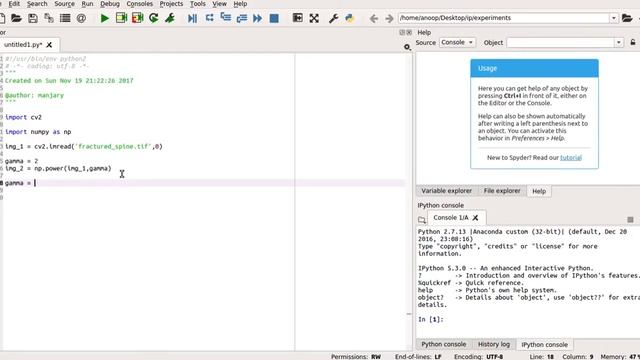Close the Console 1/A tab
This screenshot has height=360, width=640.
tap(476, 218)
